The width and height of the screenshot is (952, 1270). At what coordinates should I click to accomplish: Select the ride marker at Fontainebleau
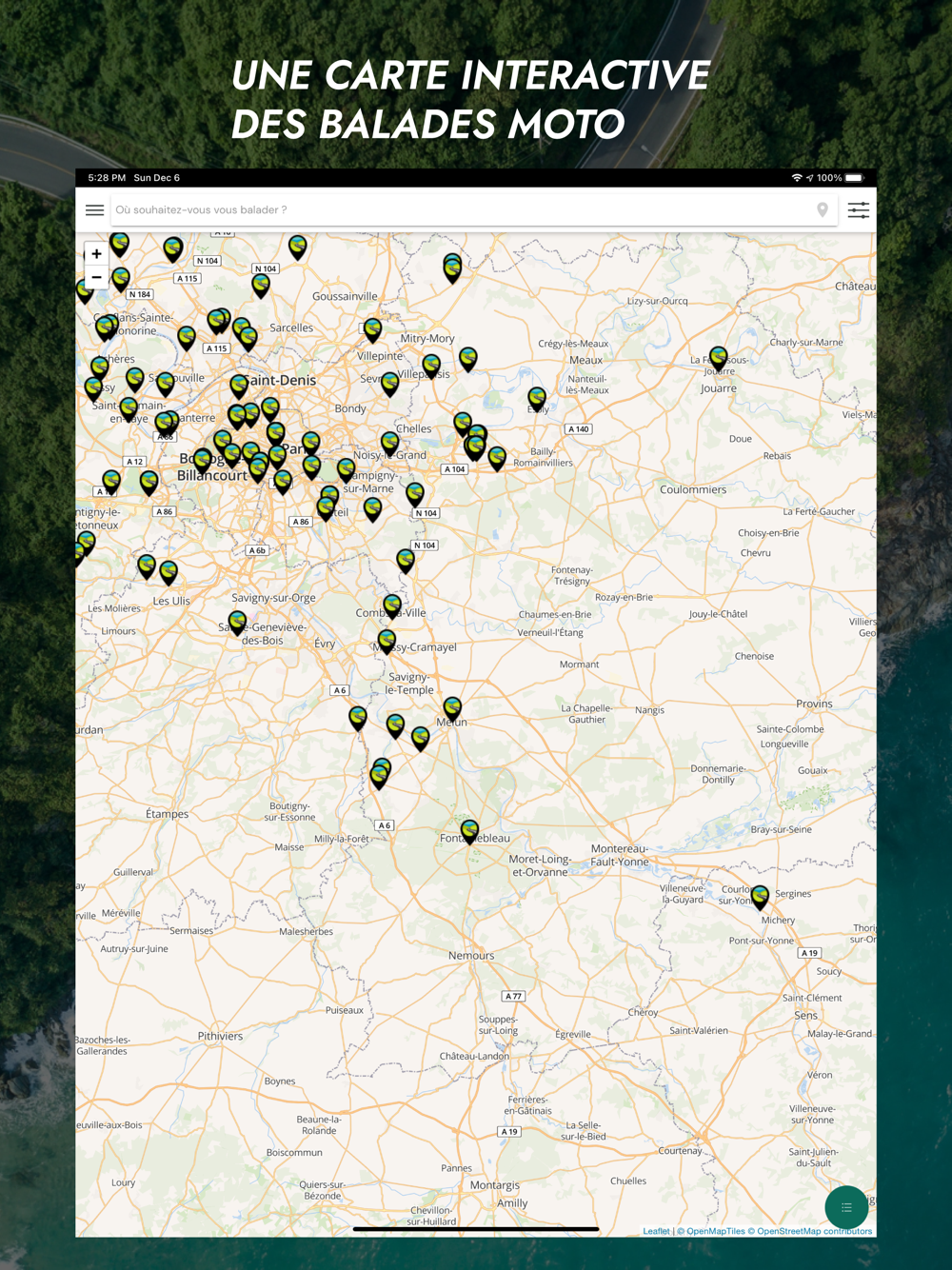pyautogui.click(x=469, y=830)
